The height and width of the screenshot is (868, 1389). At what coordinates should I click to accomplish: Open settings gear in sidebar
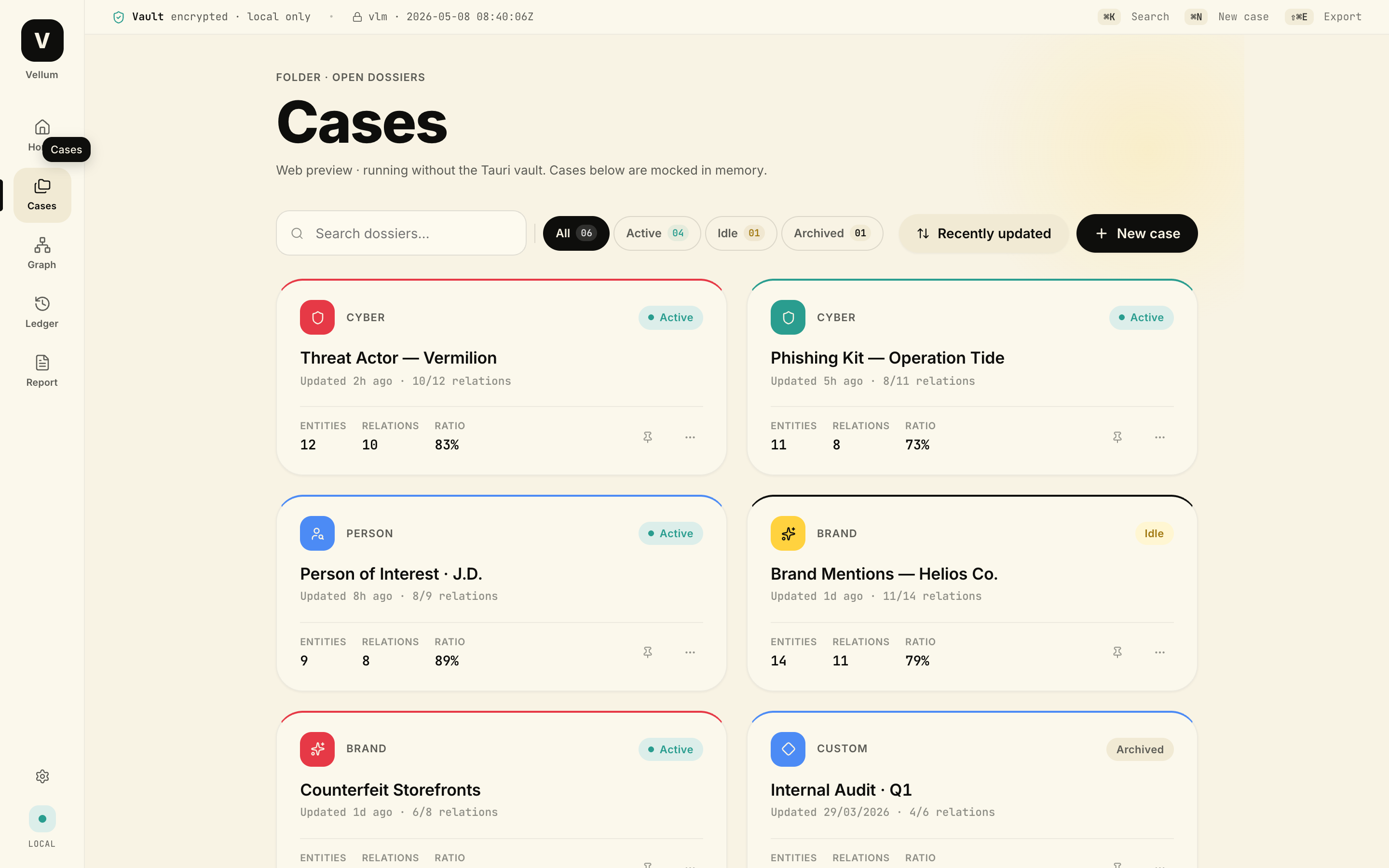42,776
